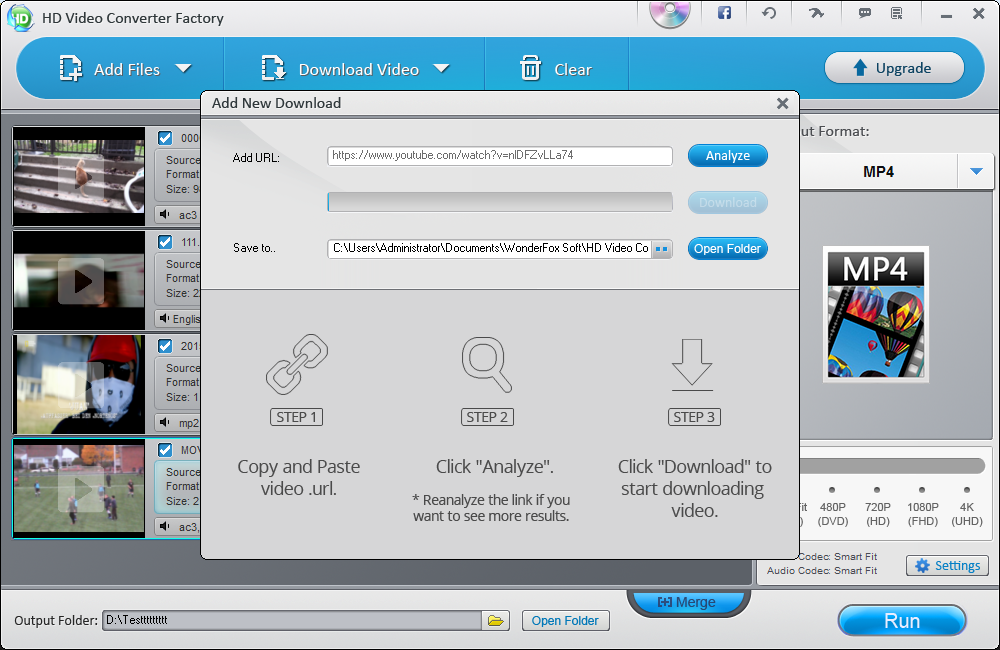Click the audio speaker icon of MOV video

[x=165, y=526]
